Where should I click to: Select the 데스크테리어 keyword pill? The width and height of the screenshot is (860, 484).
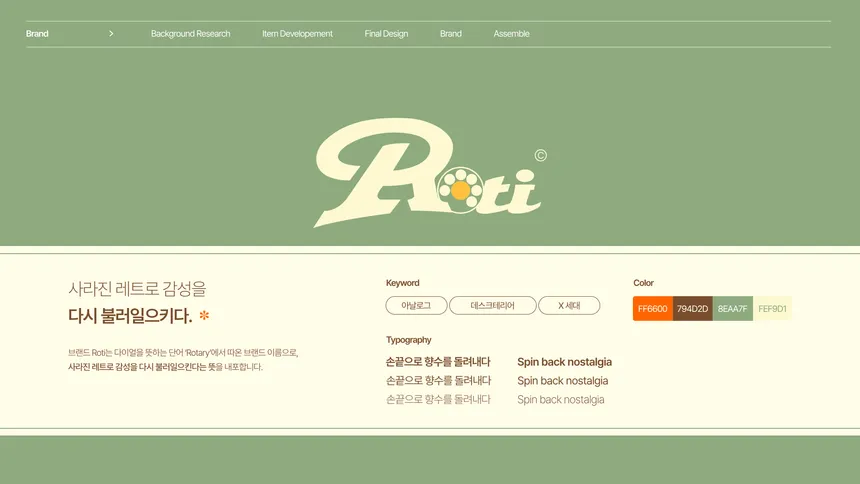[x=493, y=306]
